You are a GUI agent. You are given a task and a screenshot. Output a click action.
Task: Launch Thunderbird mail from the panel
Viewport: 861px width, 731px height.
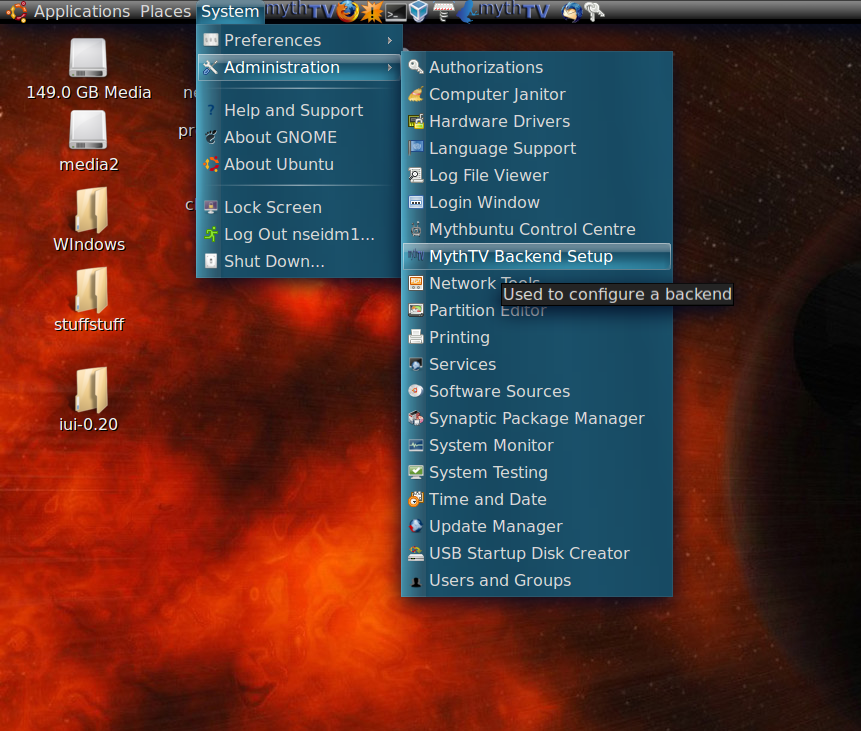572,12
